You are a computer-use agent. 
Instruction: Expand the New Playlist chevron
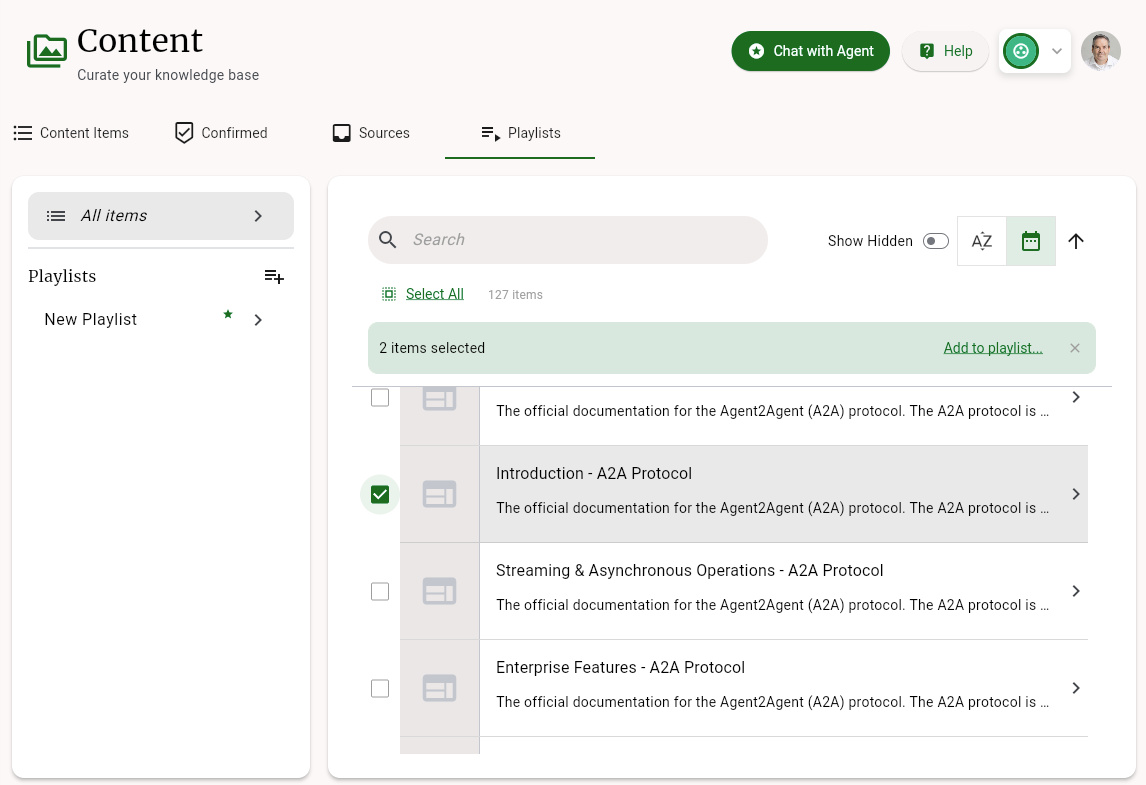(258, 320)
